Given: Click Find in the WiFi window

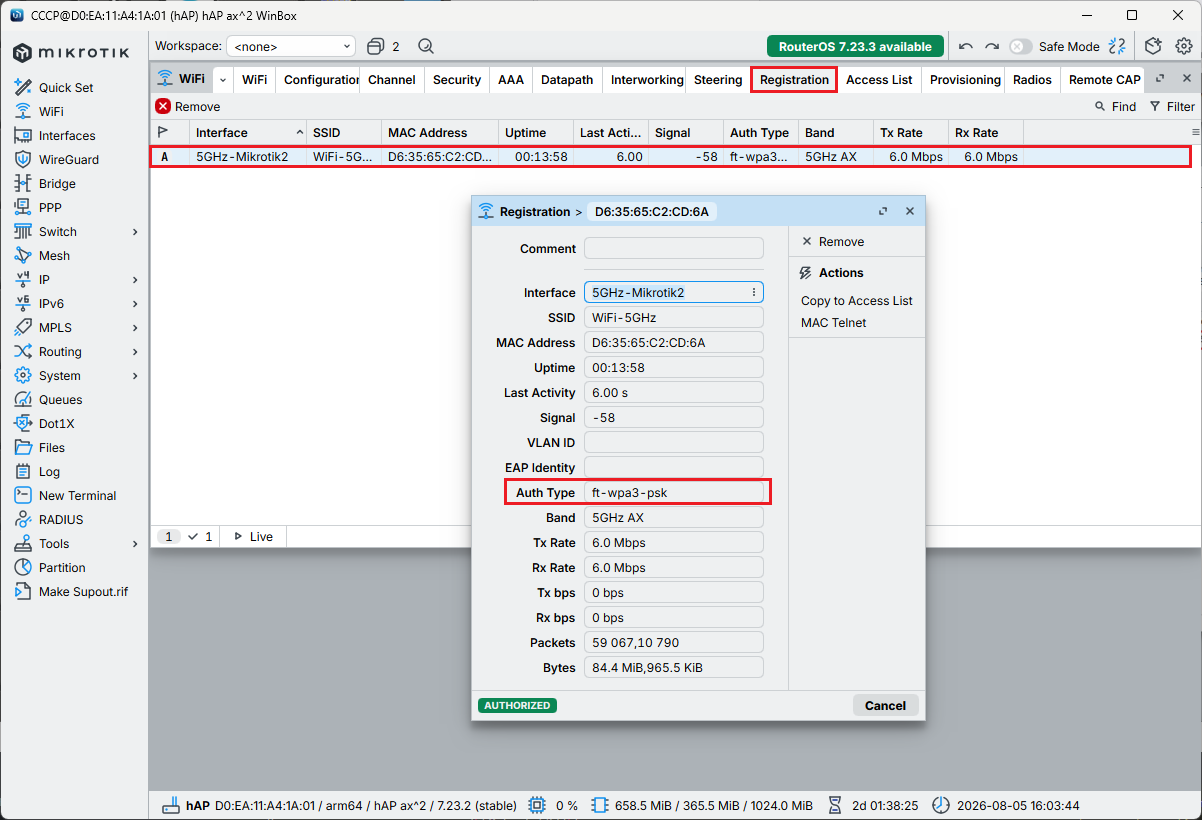Looking at the screenshot, I should (1115, 106).
